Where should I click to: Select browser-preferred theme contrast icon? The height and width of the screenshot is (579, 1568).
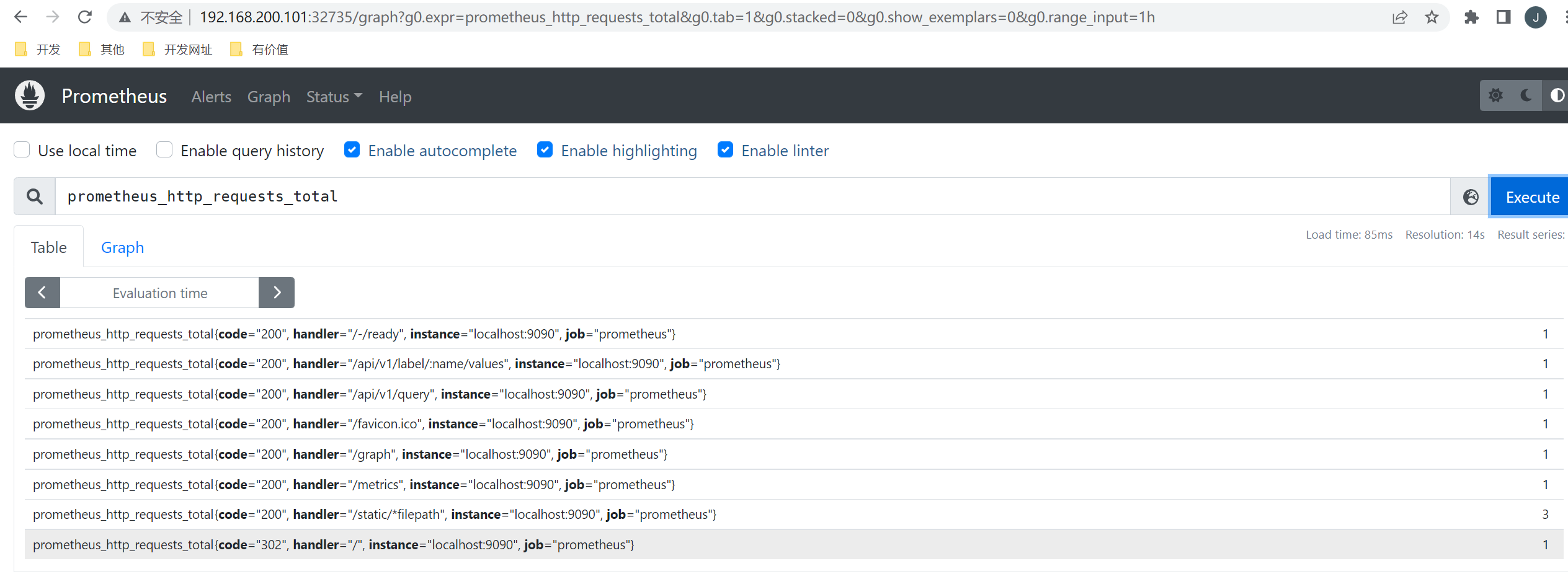click(1556, 95)
